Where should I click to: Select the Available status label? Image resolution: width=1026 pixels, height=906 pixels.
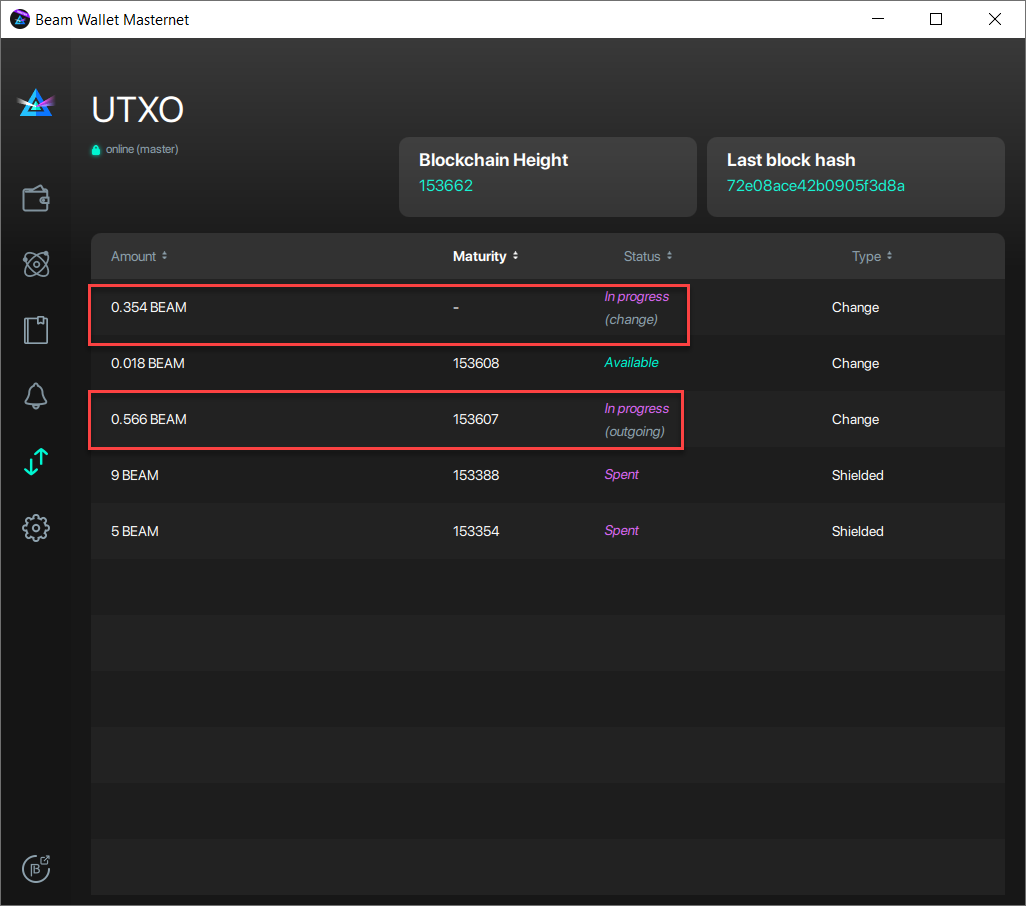[x=631, y=363]
